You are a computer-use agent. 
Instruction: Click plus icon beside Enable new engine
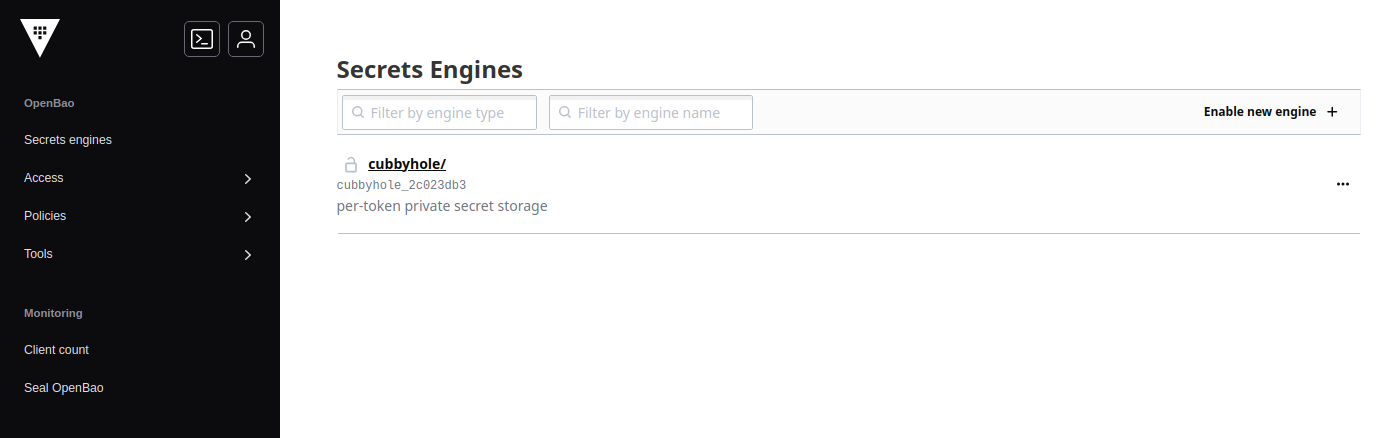tap(1332, 112)
